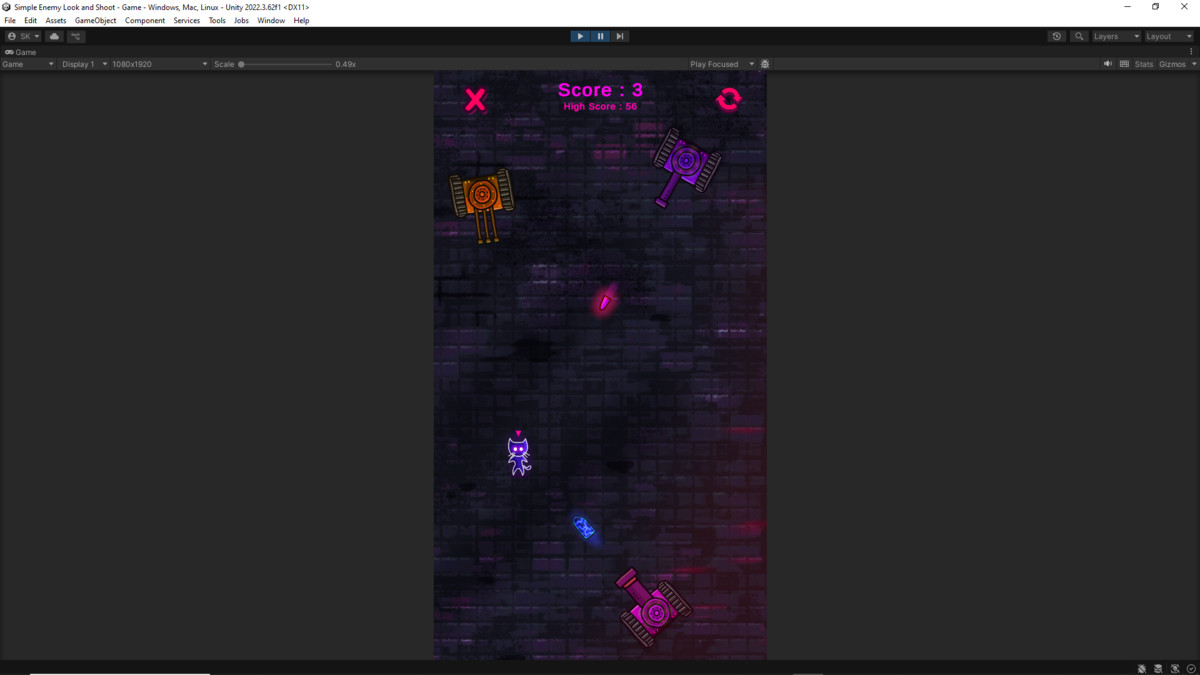Select the Pause button in the toolbar

tap(600, 36)
